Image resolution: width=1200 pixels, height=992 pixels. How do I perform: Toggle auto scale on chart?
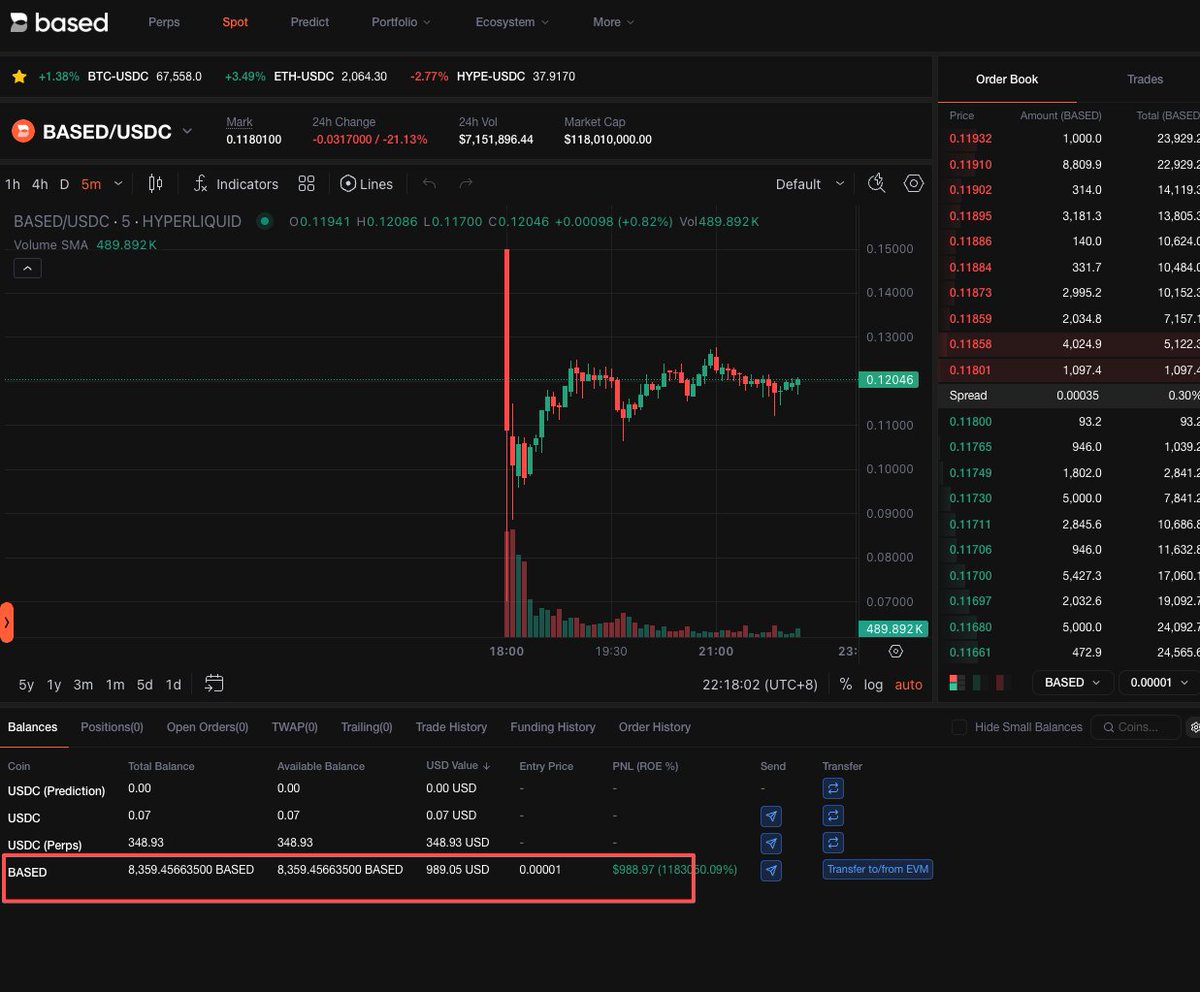[908, 685]
